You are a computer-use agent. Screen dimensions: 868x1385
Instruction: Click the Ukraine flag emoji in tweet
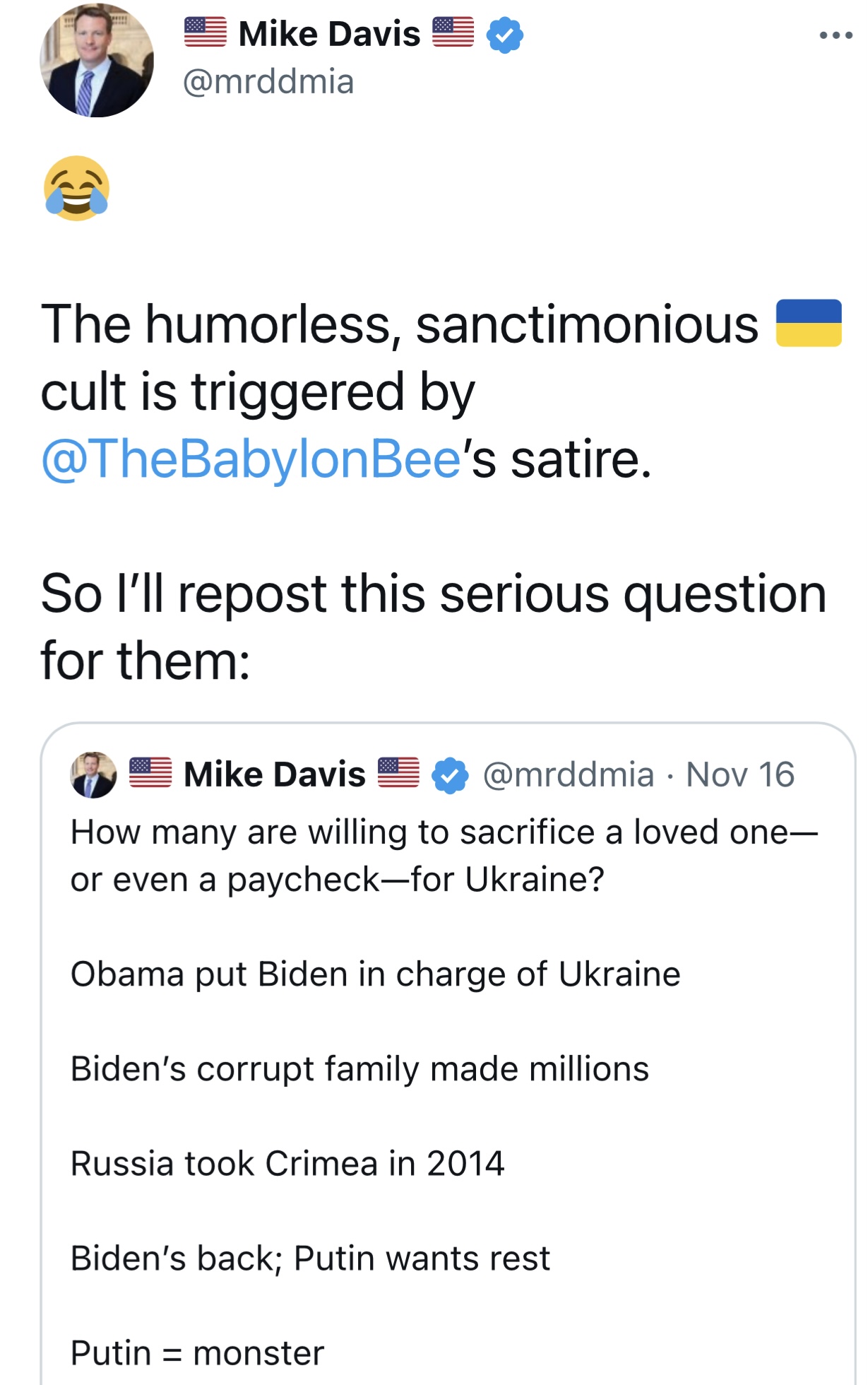coord(809,323)
